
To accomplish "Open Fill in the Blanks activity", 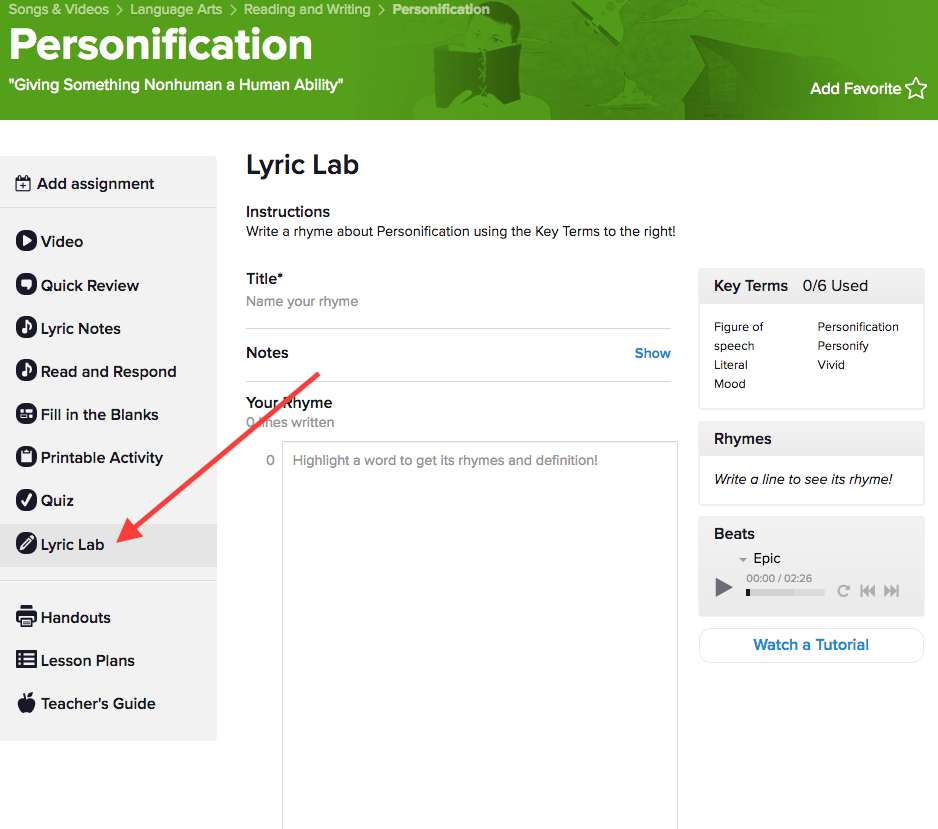I will coord(99,414).
